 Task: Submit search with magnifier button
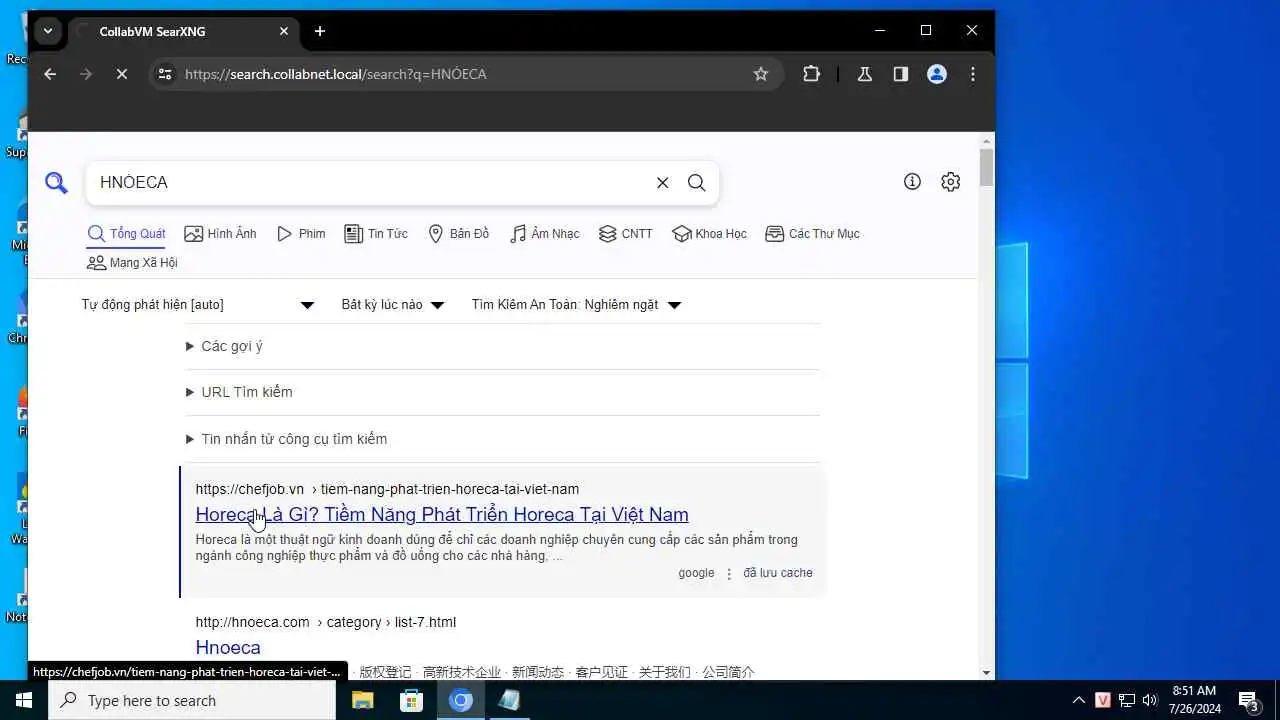697,182
